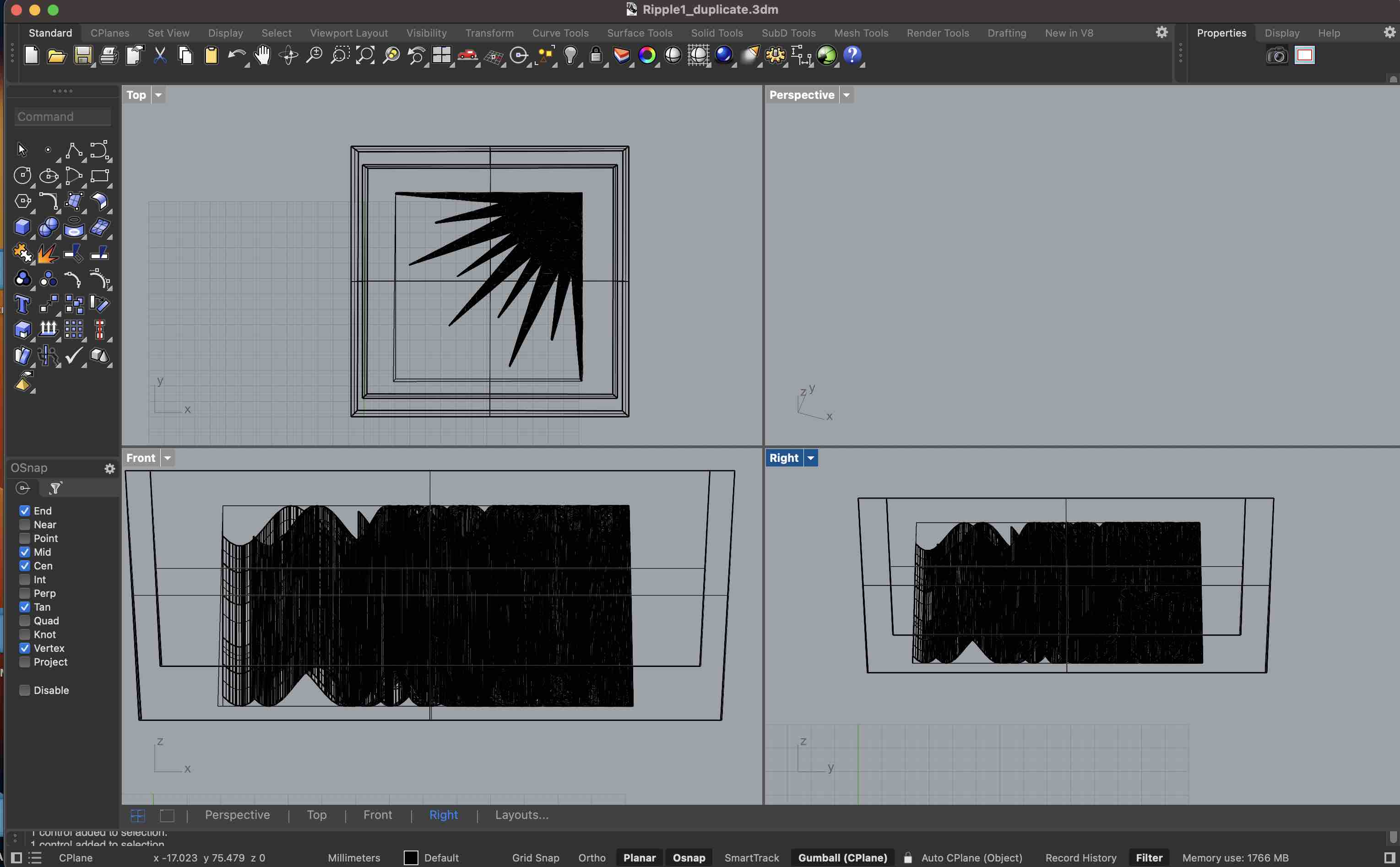The width and height of the screenshot is (1400, 867).
Task: Click the Cut scissors icon
Action: pyautogui.click(x=160, y=56)
